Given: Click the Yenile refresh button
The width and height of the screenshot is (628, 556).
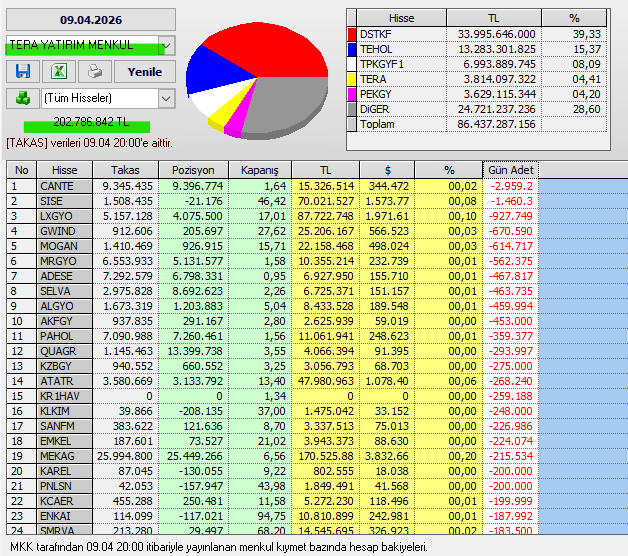Looking at the screenshot, I should tap(145, 72).
